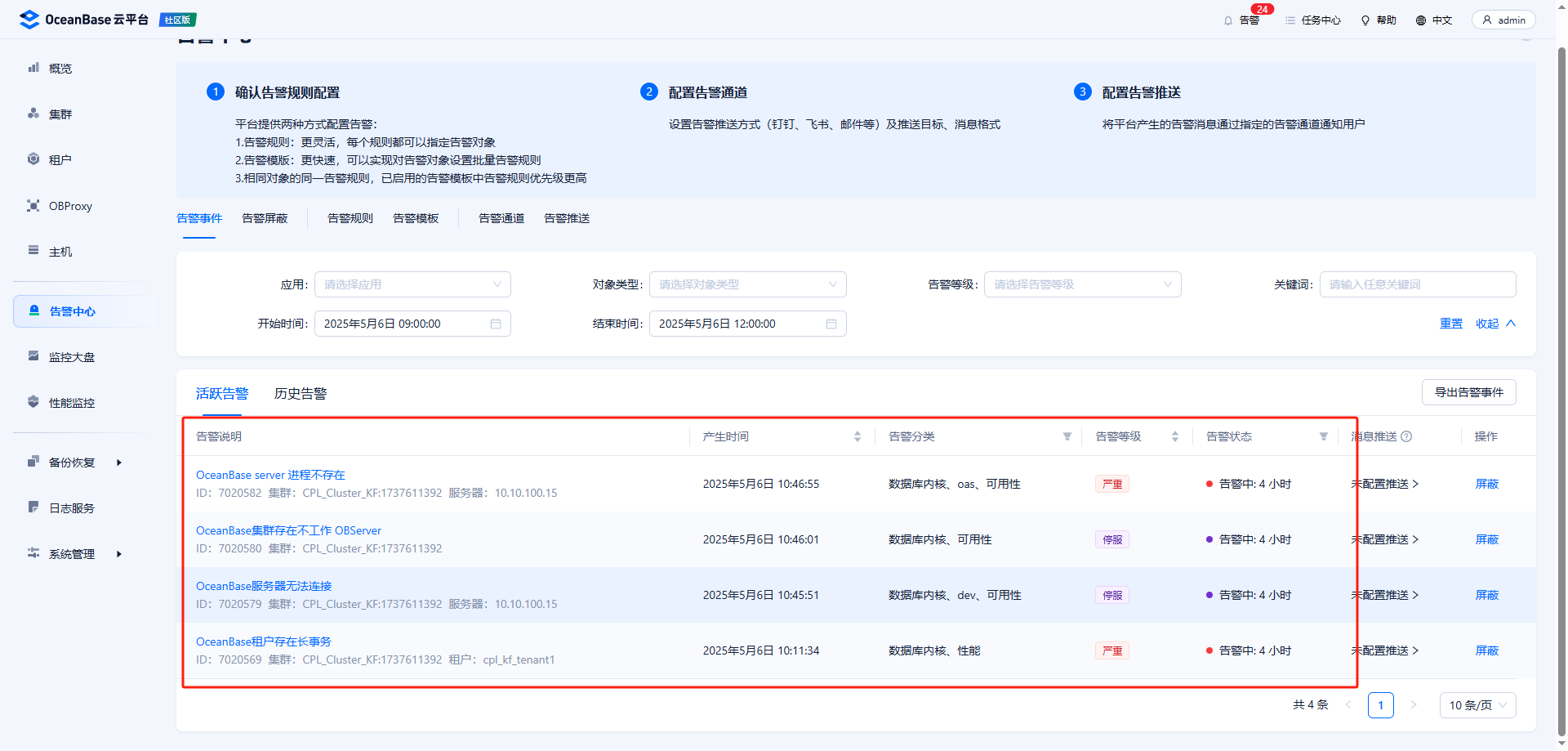Open calendar icon of 开始时间
This screenshot has height=751, width=1568.
click(x=496, y=324)
